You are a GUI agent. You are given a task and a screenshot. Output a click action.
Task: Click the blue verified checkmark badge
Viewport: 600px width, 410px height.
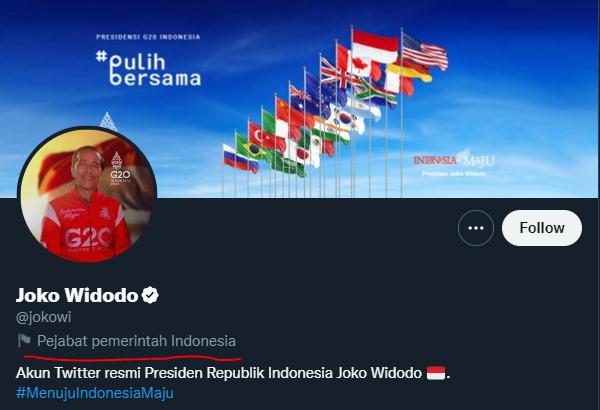pyautogui.click(x=150, y=295)
